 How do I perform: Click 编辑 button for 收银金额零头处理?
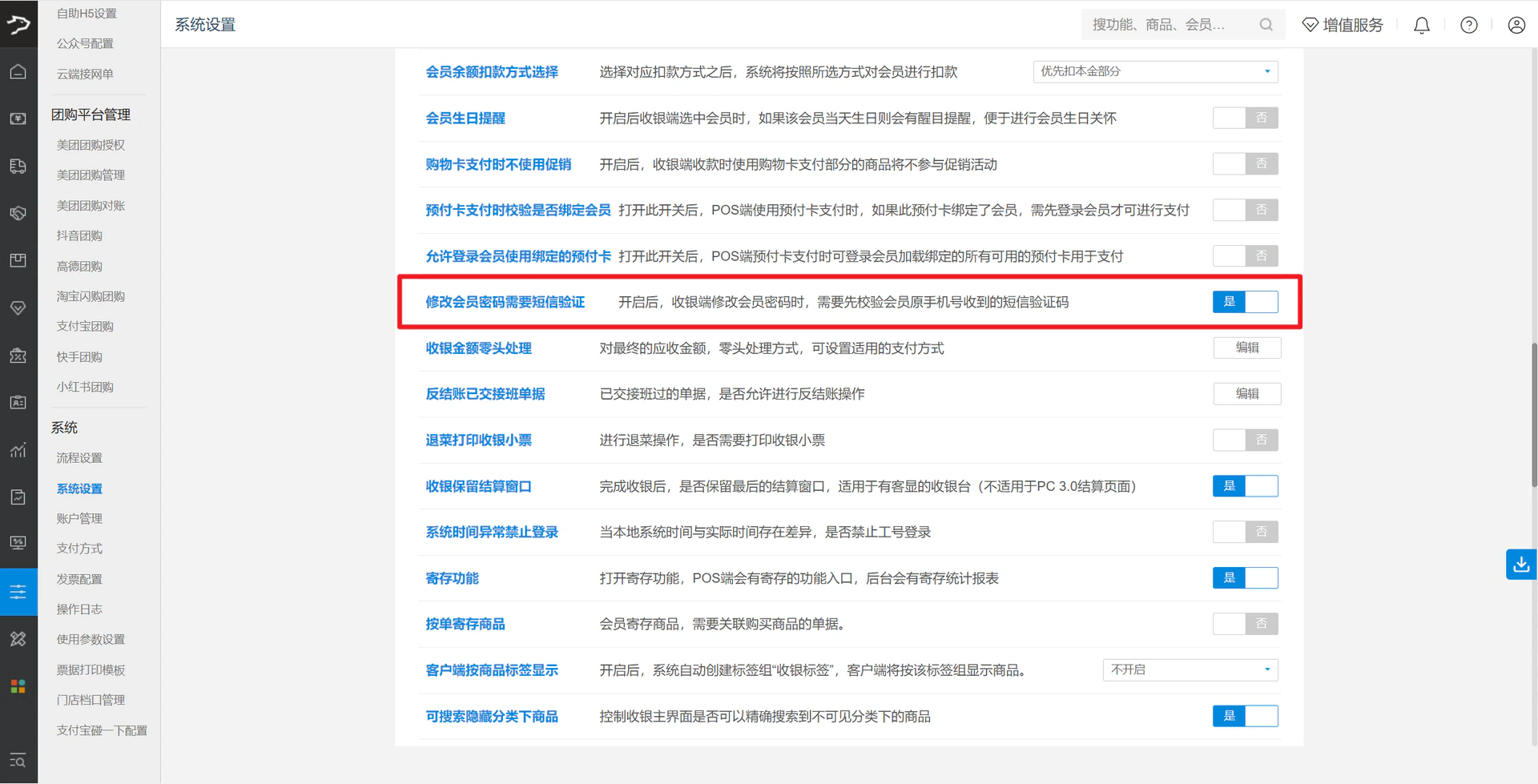click(x=1247, y=348)
